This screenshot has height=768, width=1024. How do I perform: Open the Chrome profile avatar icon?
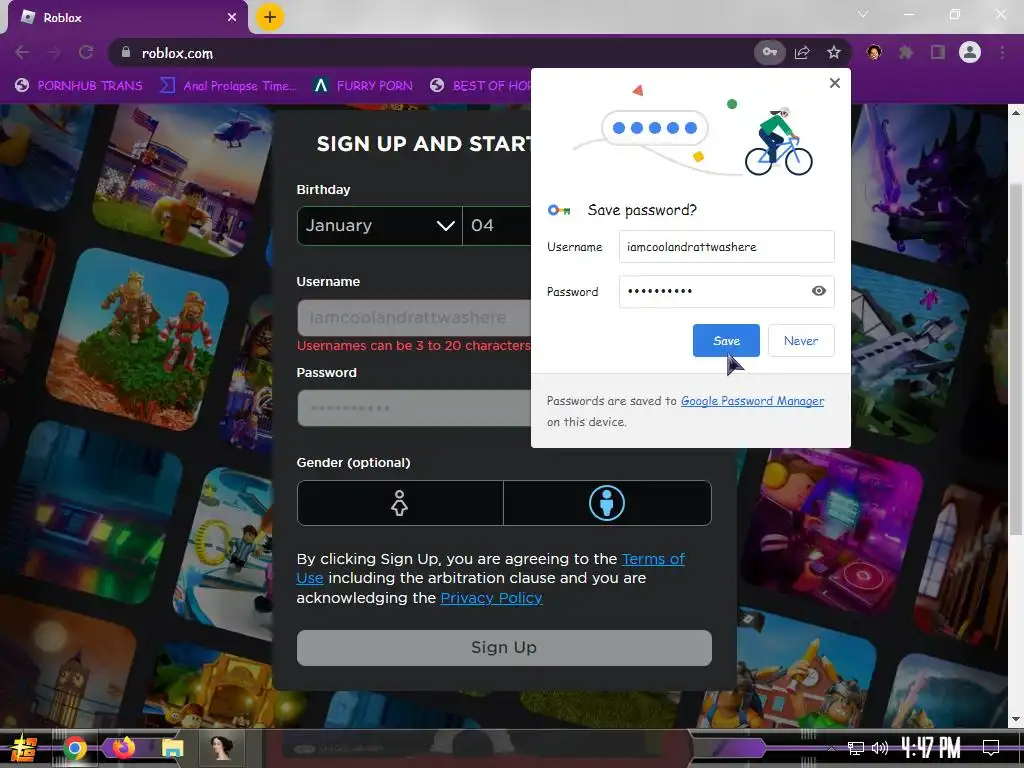click(970, 52)
